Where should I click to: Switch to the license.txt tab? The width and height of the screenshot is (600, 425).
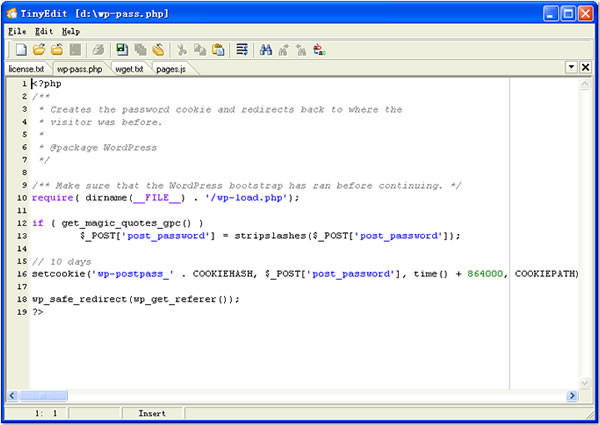click(x=26, y=69)
